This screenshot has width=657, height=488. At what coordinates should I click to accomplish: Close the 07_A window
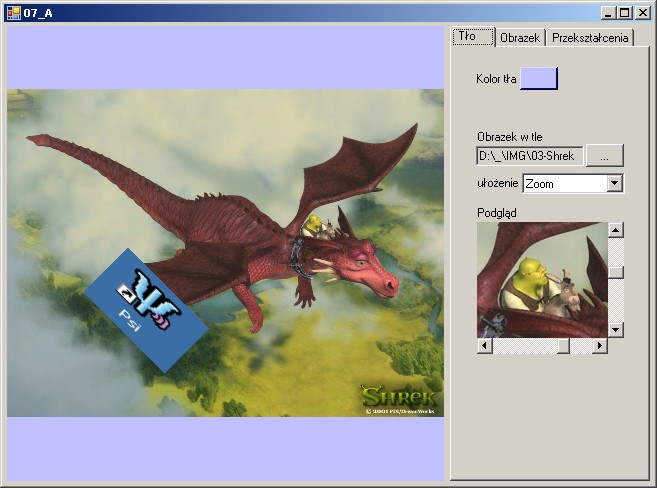coord(642,13)
